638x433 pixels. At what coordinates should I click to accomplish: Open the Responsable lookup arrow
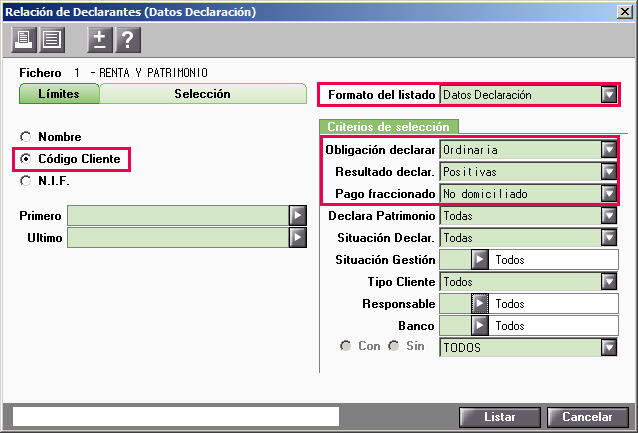480,304
